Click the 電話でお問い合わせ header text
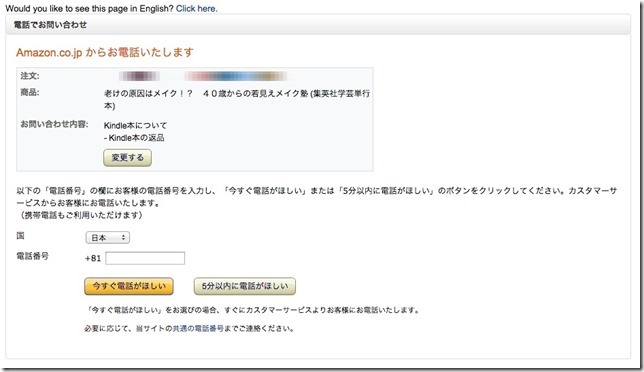This screenshot has width=644, height=372. click(x=50, y=25)
